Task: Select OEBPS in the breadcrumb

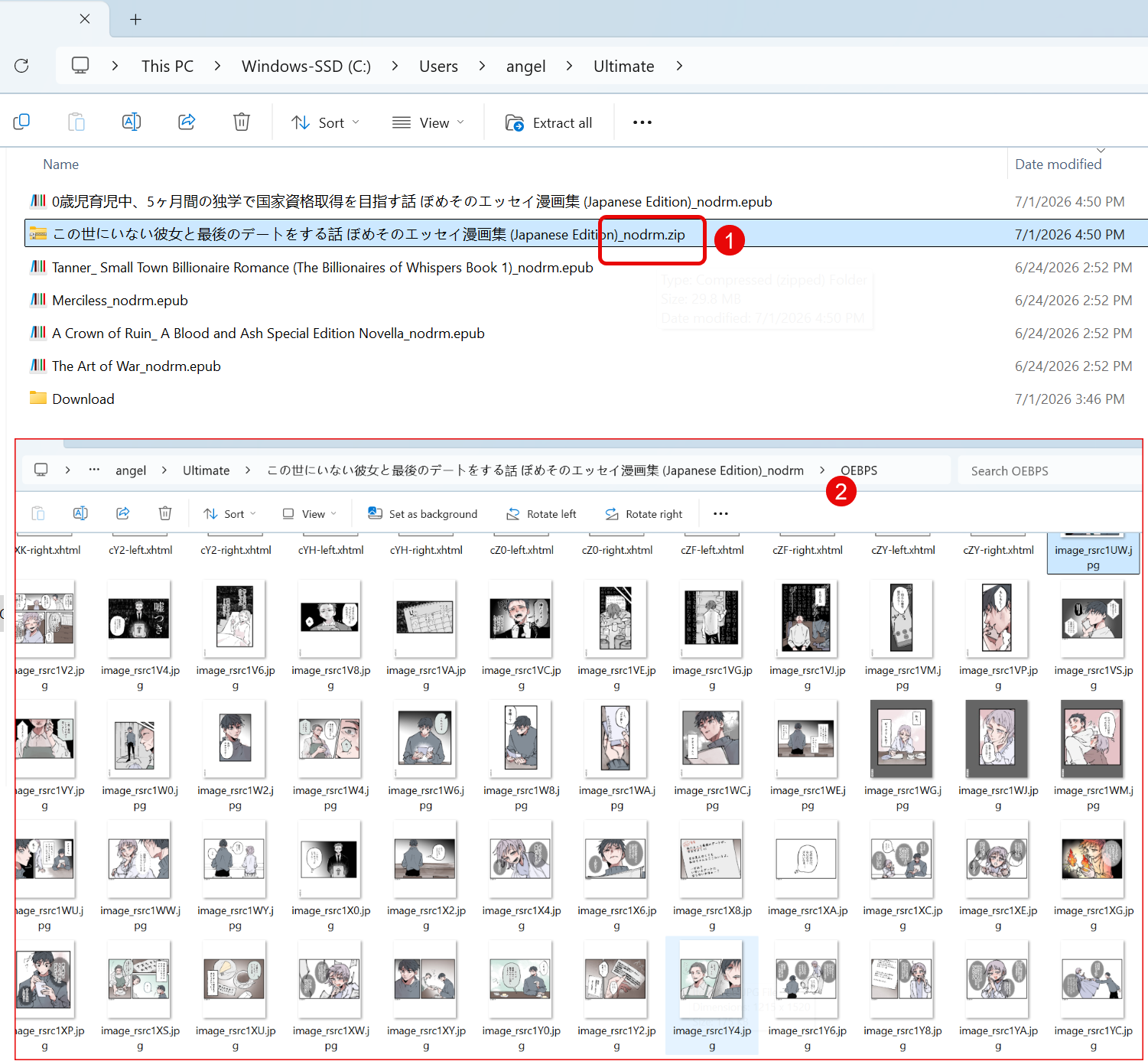Action: pos(859,470)
